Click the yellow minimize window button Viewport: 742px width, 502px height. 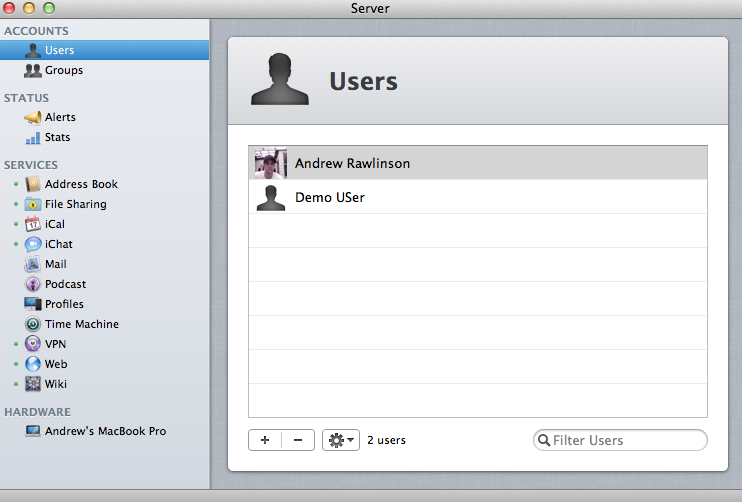(x=29, y=8)
